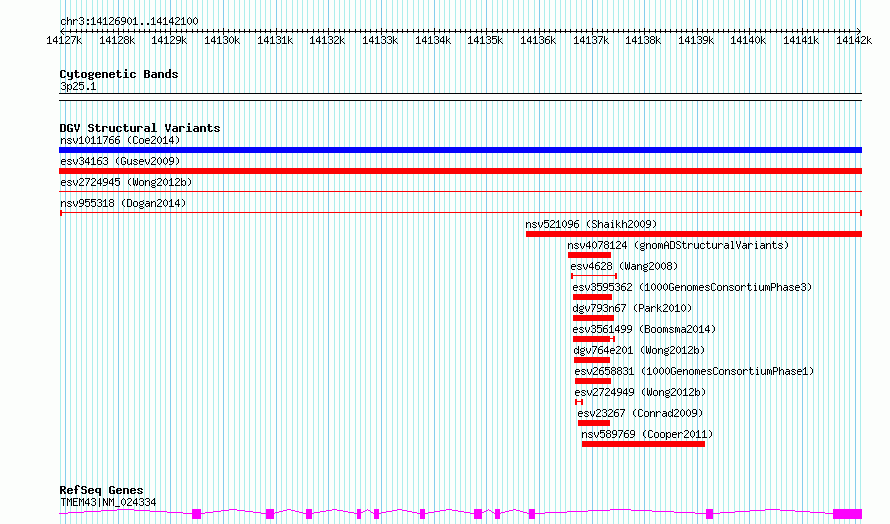This screenshot has width=890, height=524.
Task: Click the esv2724945 (Wong2012b) label
Action: coord(126,182)
